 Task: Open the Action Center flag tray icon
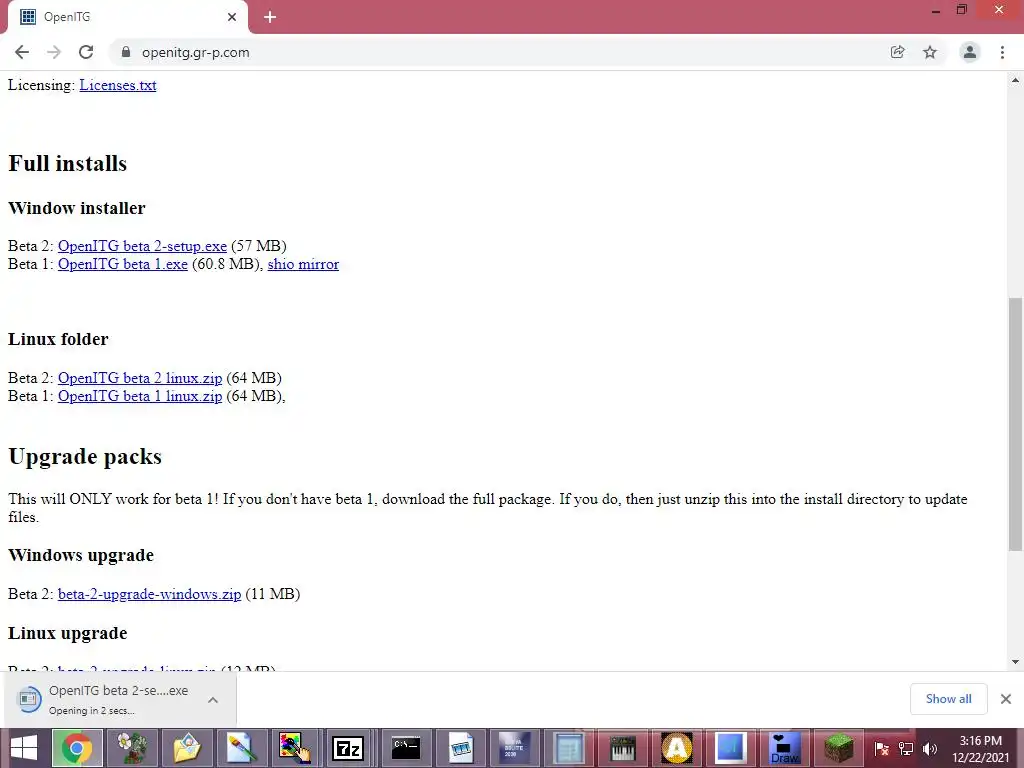click(881, 748)
